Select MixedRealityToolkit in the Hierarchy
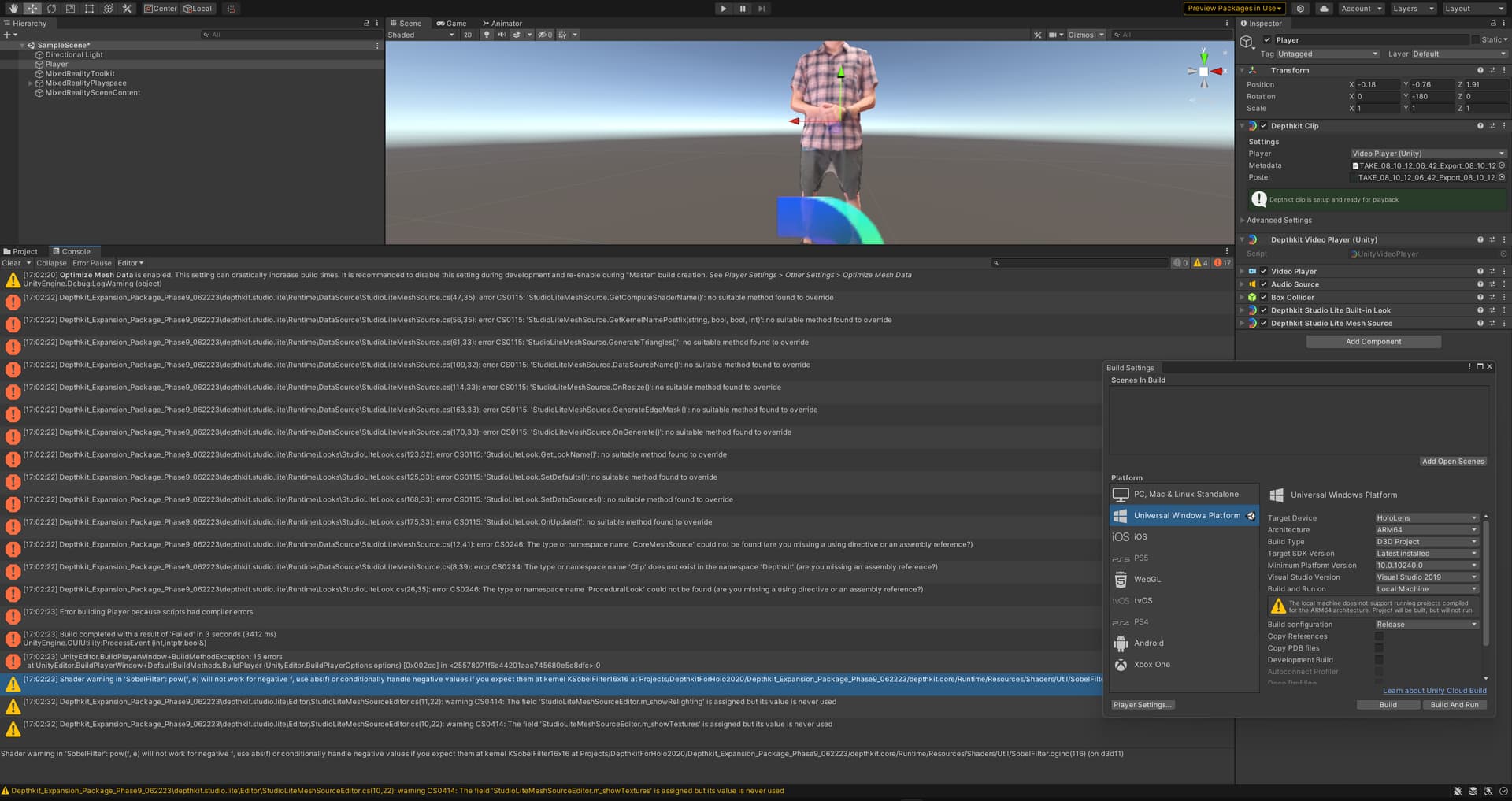This screenshot has width=1512, height=801. tap(80, 74)
